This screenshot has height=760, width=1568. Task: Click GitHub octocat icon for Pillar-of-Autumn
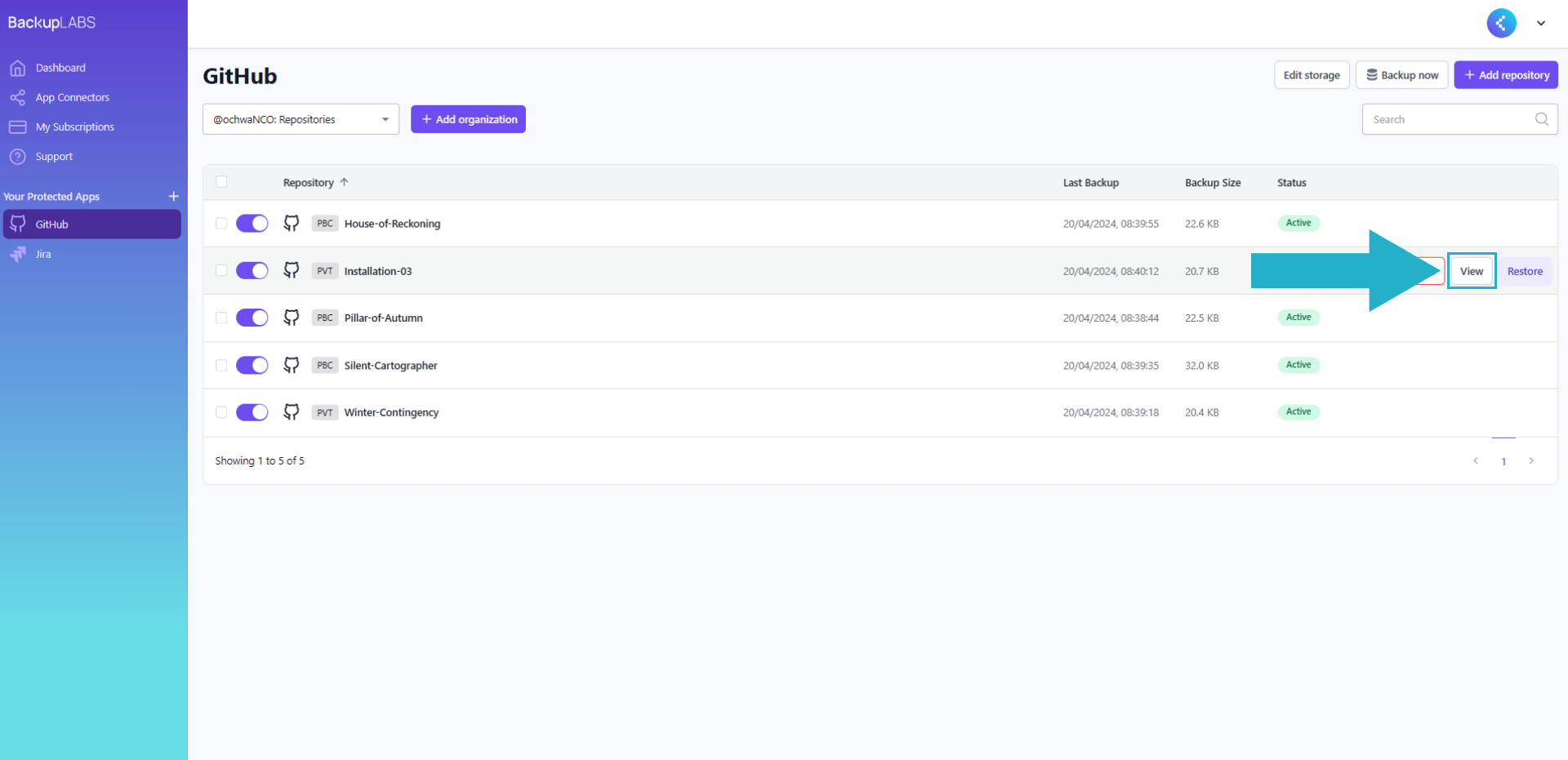292,318
